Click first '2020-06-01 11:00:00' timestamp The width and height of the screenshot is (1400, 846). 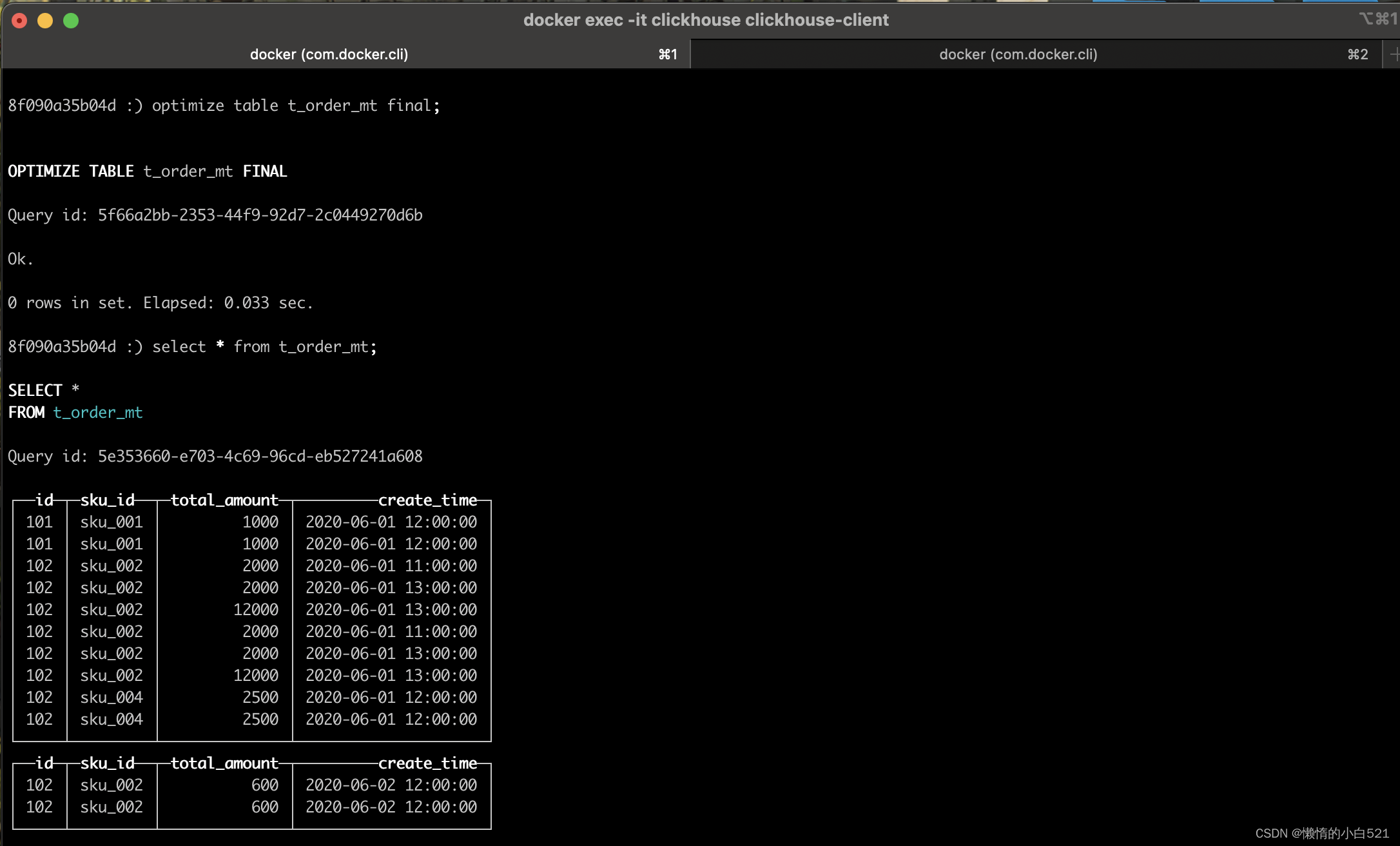coord(391,566)
